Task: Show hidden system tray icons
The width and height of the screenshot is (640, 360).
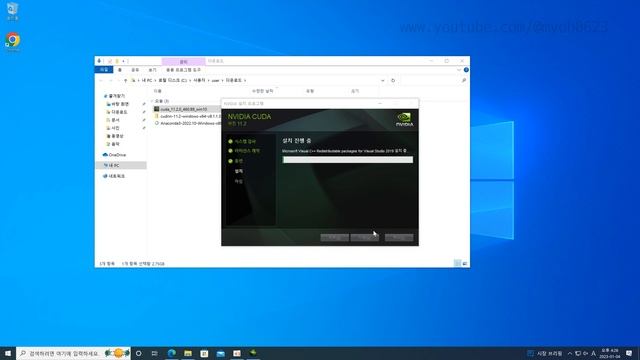Action: pyautogui.click(x=570, y=353)
